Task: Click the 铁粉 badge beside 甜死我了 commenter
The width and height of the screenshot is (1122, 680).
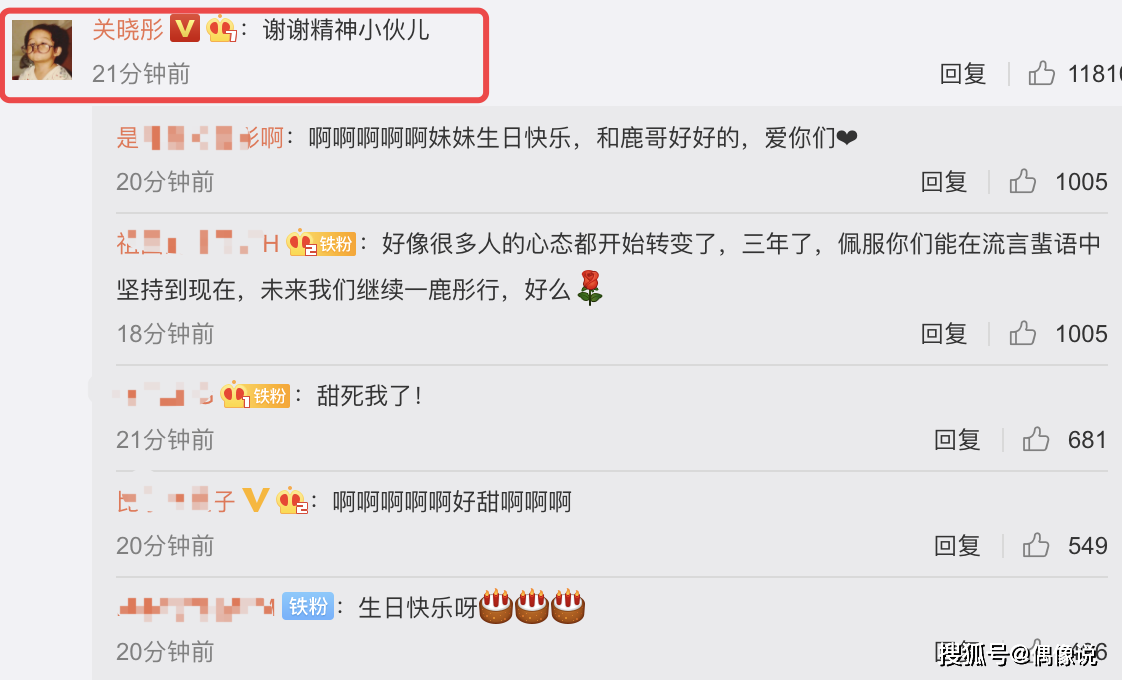Action: (x=270, y=396)
